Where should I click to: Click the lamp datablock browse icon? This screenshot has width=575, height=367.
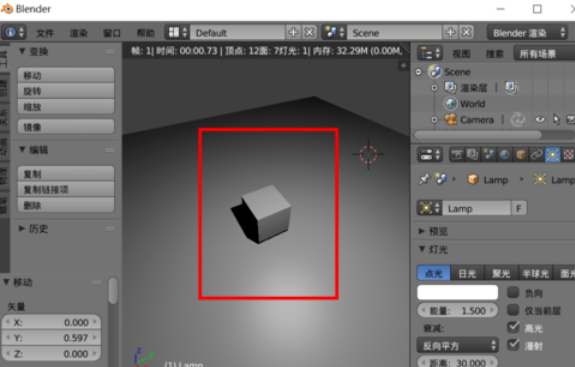pyautogui.click(x=429, y=208)
